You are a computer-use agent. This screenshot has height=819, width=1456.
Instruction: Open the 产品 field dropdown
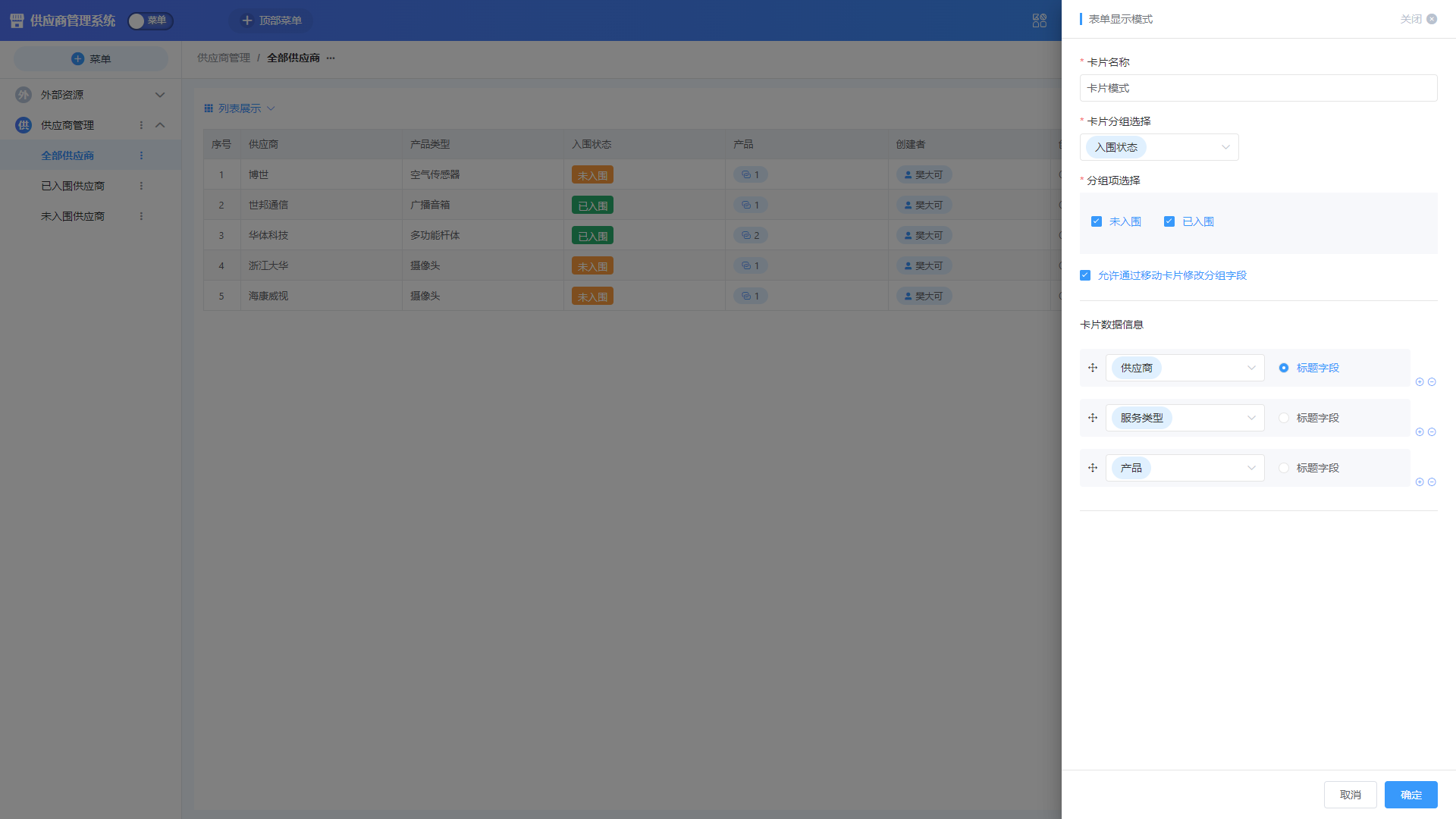point(1185,468)
